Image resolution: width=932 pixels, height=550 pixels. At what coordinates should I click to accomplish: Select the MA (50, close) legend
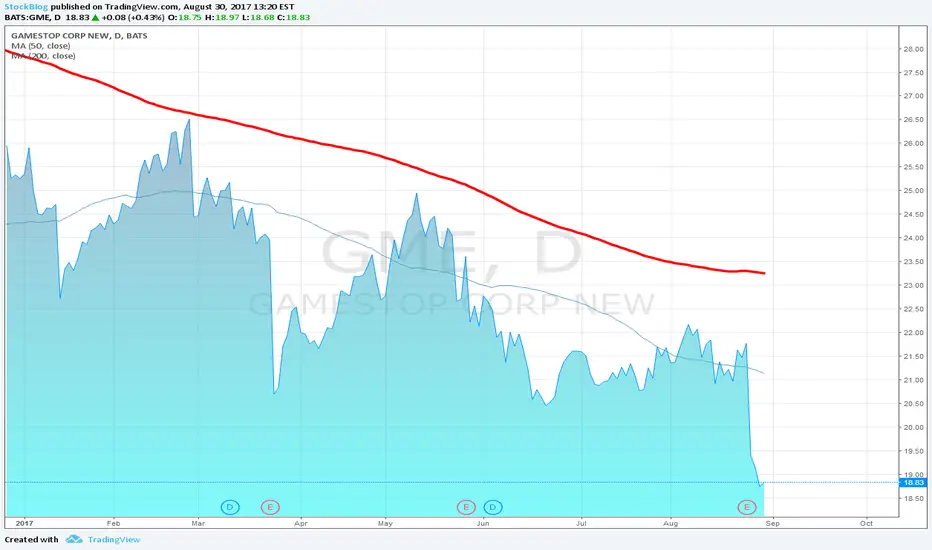(x=40, y=46)
